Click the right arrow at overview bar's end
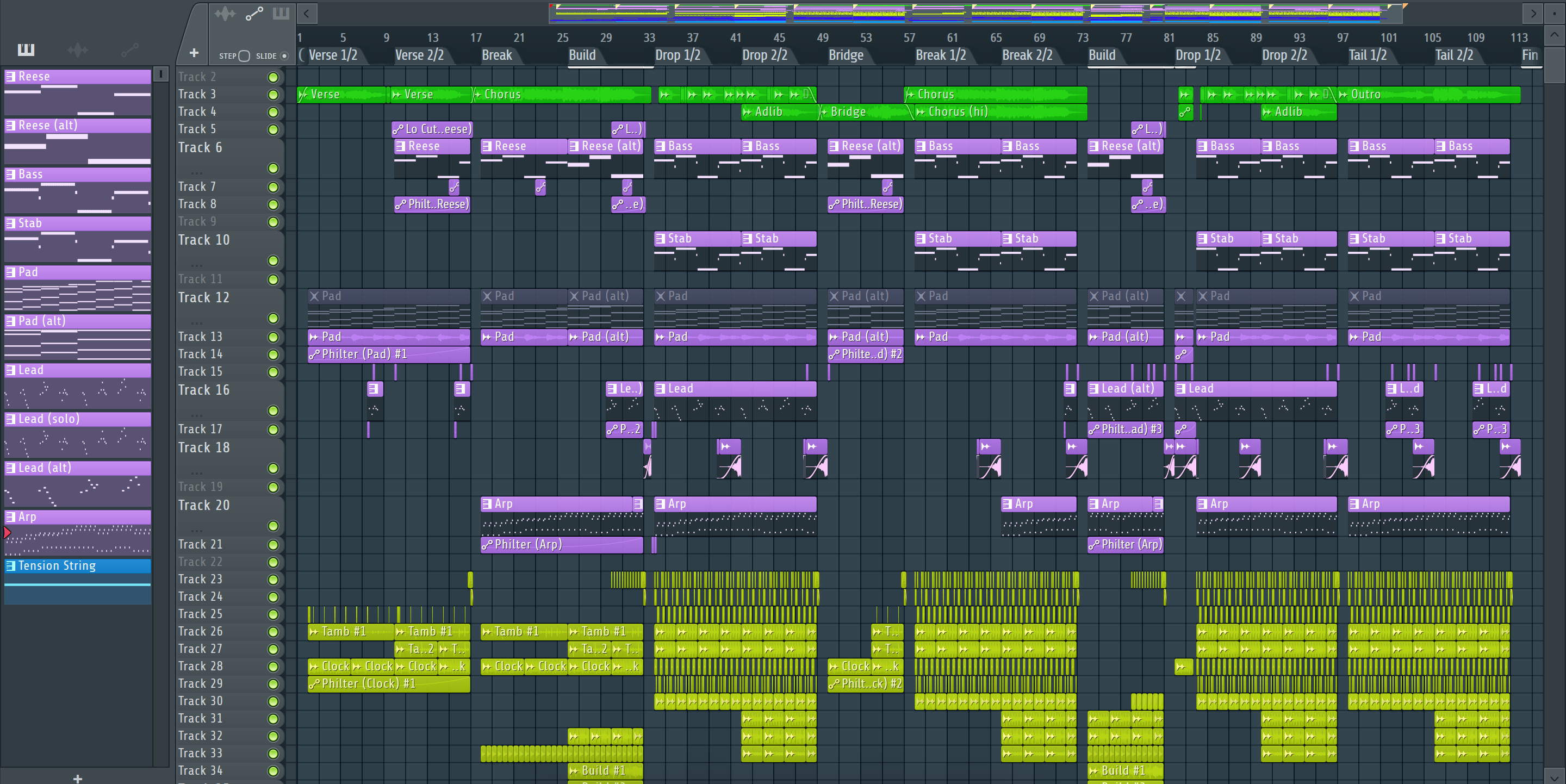The width and height of the screenshot is (1566, 784). [1533, 14]
